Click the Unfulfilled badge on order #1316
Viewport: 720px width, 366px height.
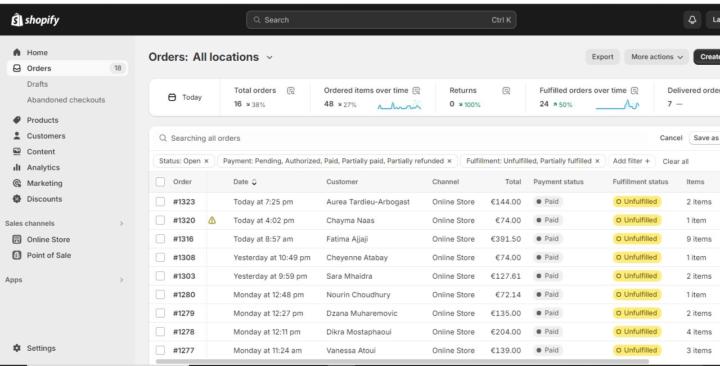(637, 239)
